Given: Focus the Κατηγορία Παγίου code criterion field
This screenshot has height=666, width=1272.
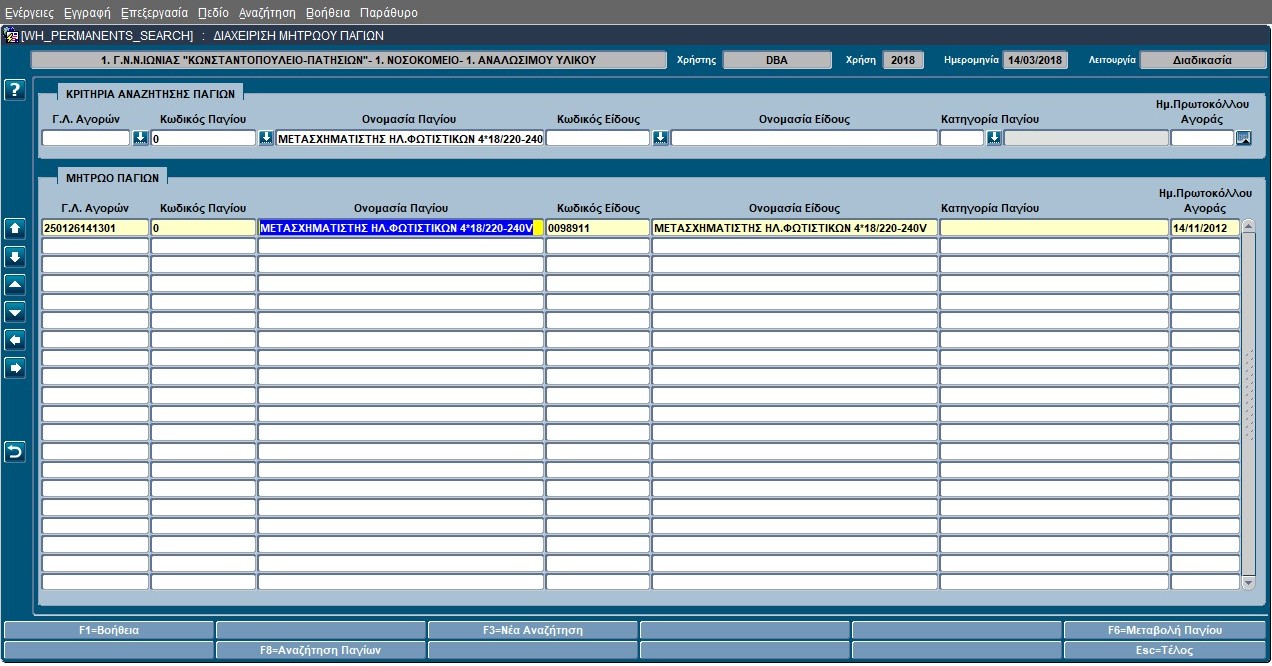Looking at the screenshot, I should coord(962,138).
